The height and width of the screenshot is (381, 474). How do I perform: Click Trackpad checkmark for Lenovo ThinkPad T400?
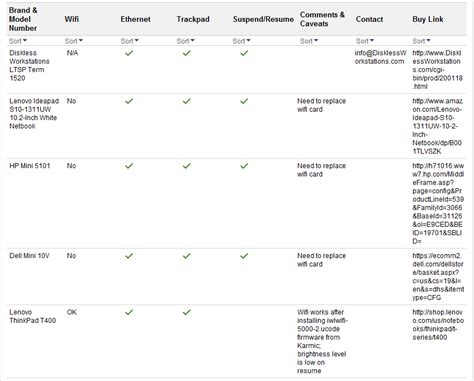coord(187,312)
